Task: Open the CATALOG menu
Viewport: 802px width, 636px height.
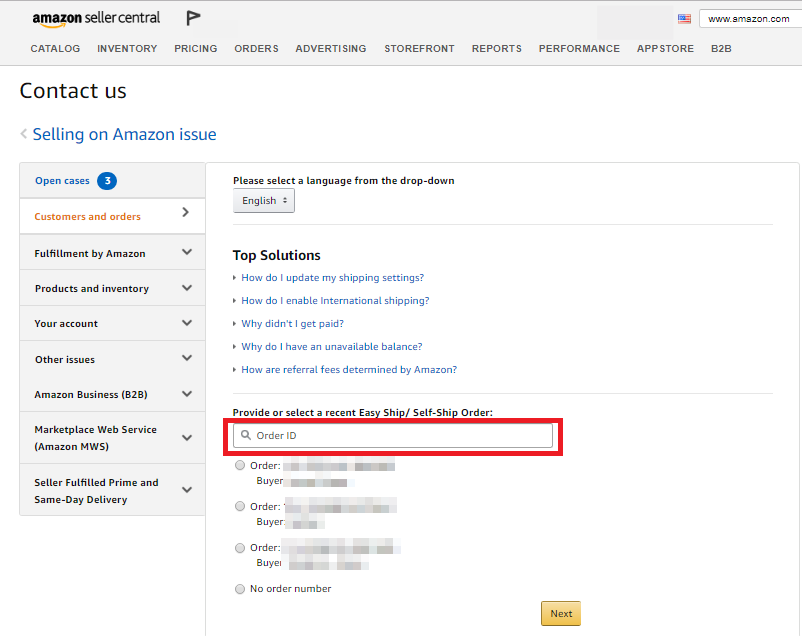Action: (55, 49)
